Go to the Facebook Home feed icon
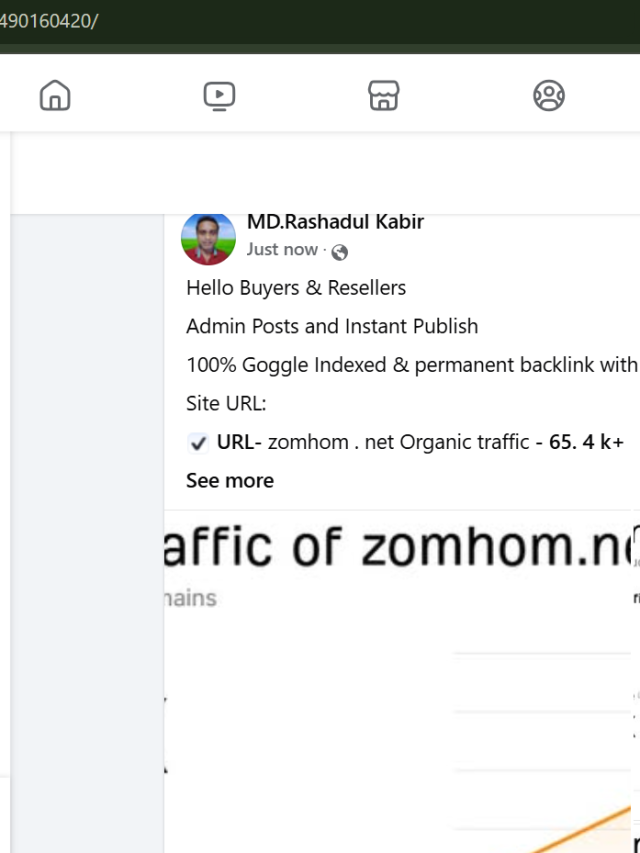640x853 pixels. coord(55,96)
